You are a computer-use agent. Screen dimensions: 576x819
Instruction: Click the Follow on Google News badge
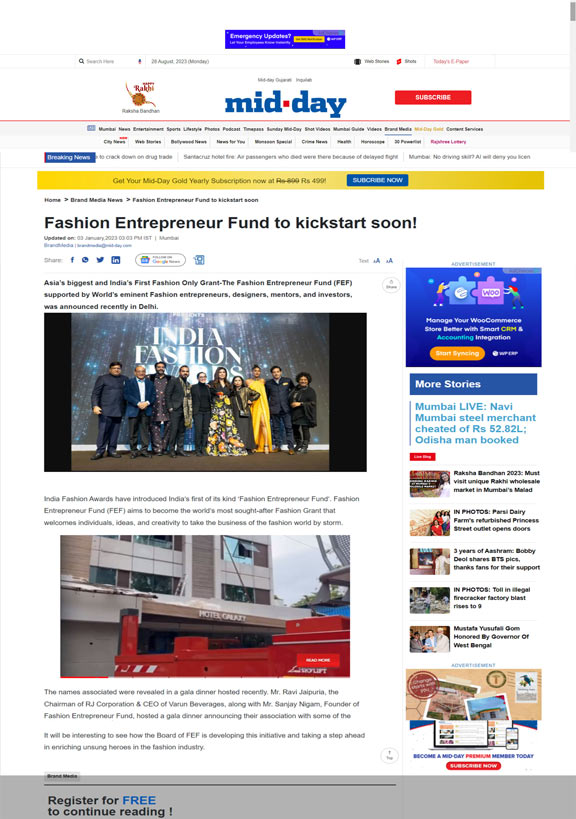[160, 260]
